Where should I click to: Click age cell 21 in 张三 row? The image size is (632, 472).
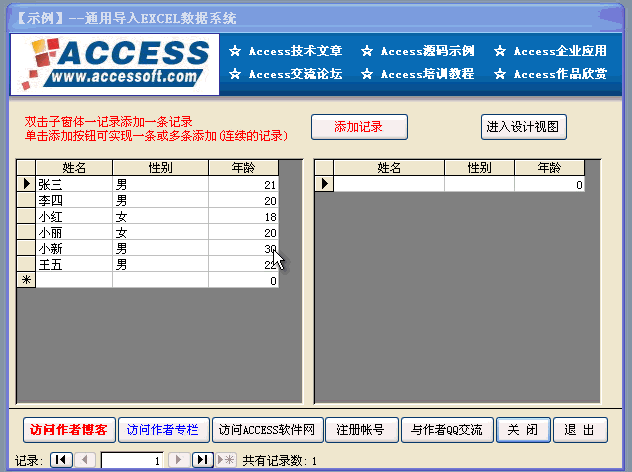click(x=243, y=184)
